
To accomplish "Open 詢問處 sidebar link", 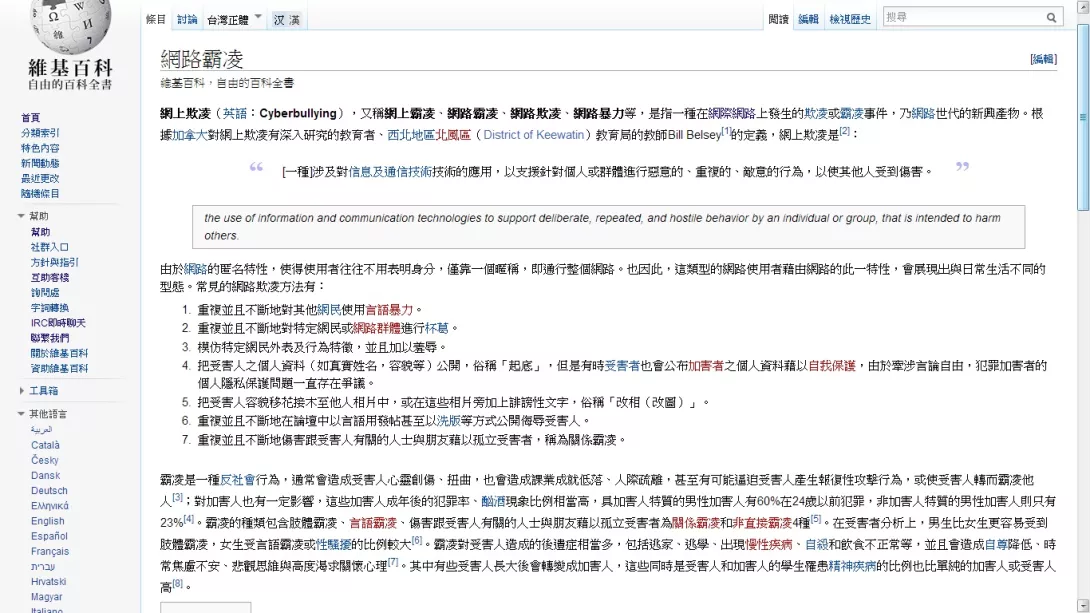I will 45,293.
